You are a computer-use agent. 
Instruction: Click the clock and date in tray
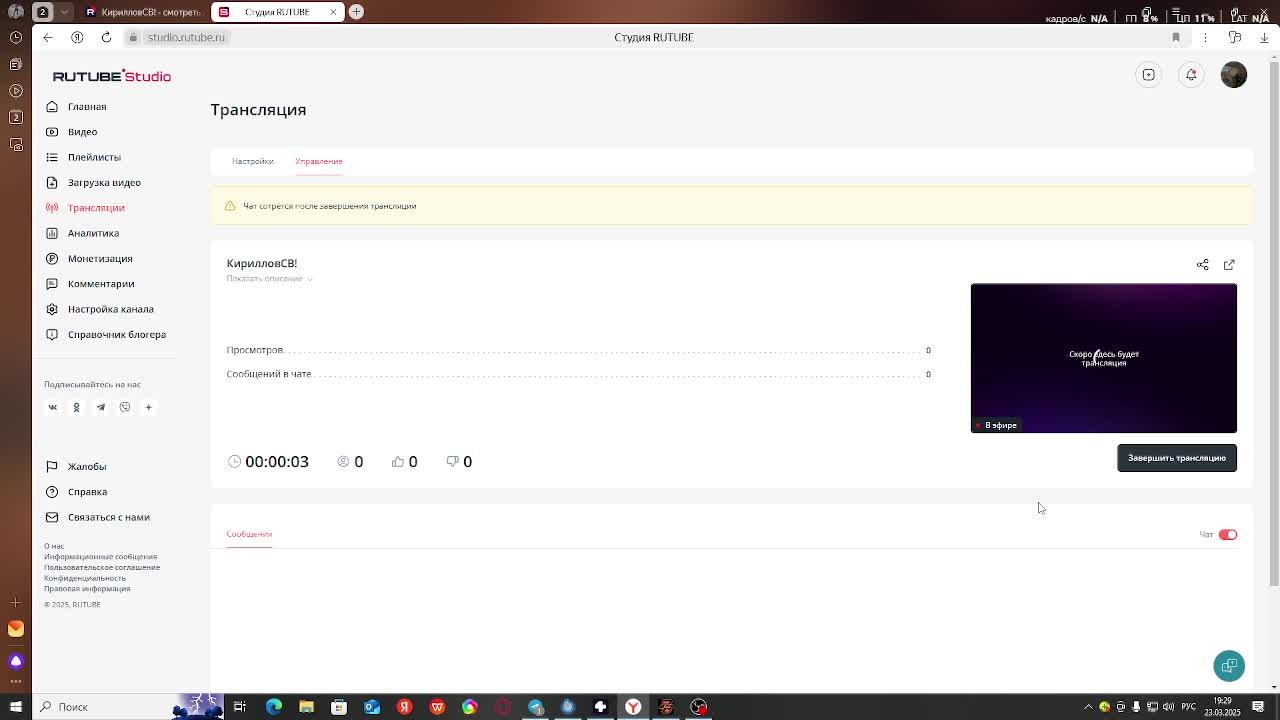pyautogui.click(x=1222, y=707)
